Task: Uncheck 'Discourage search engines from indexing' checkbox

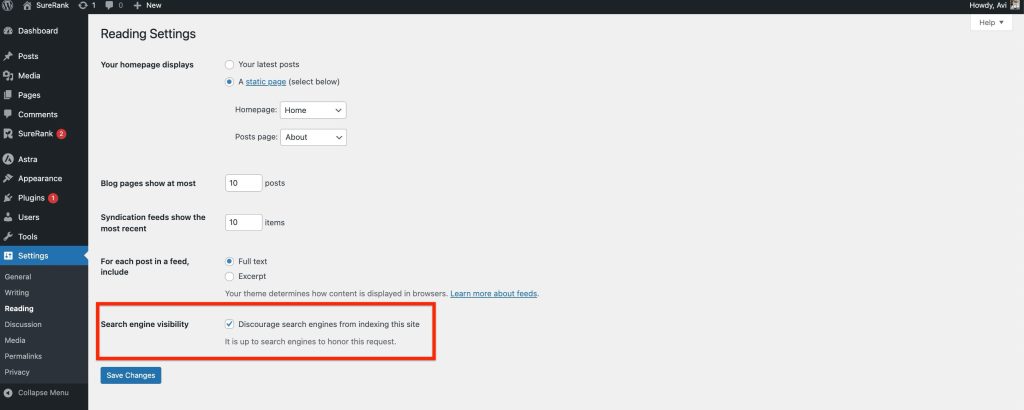Action: [230, 324]
